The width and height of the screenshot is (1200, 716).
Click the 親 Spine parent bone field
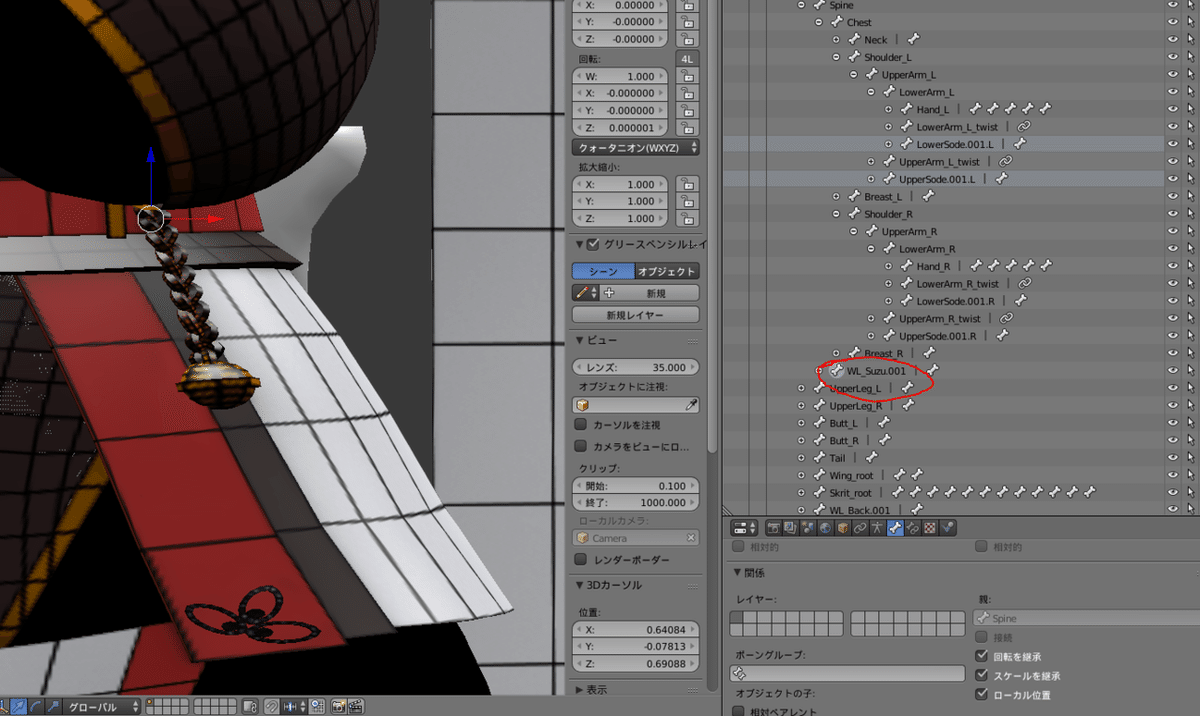[x=1086, y=619]
